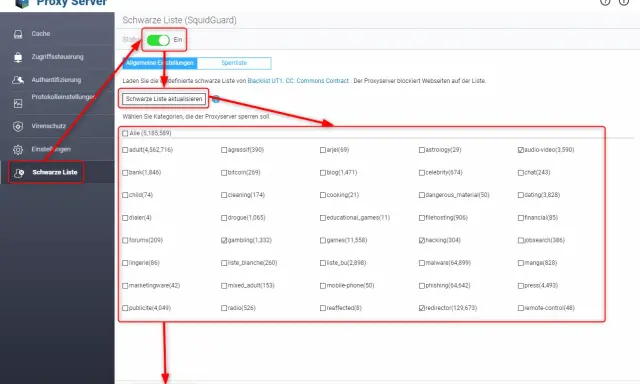Viewport: 640px width, 384px height.
Task: Open Protokolleinstellungen icon in sidebar
Action: tap(18, 103)
